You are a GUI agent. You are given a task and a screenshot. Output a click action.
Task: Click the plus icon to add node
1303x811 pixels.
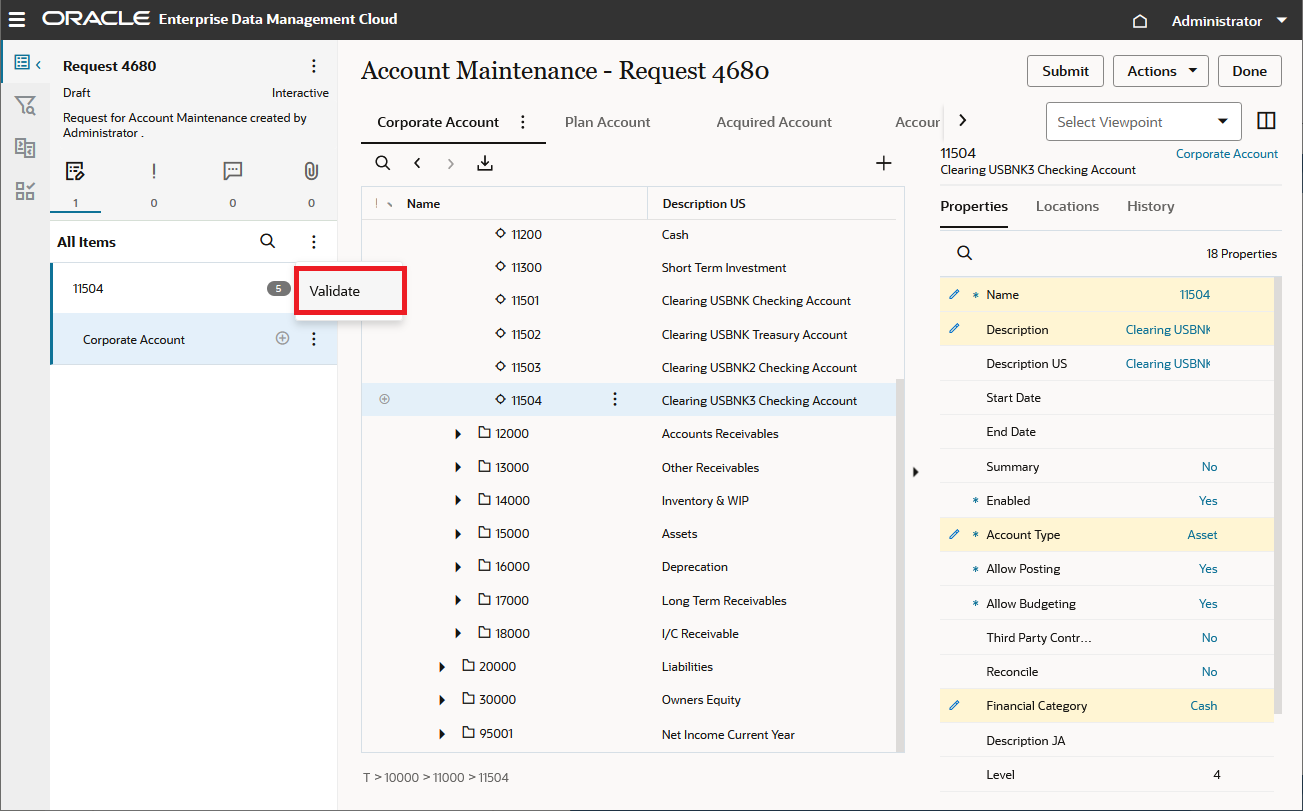pyautogui.click(x=883, y=163)
